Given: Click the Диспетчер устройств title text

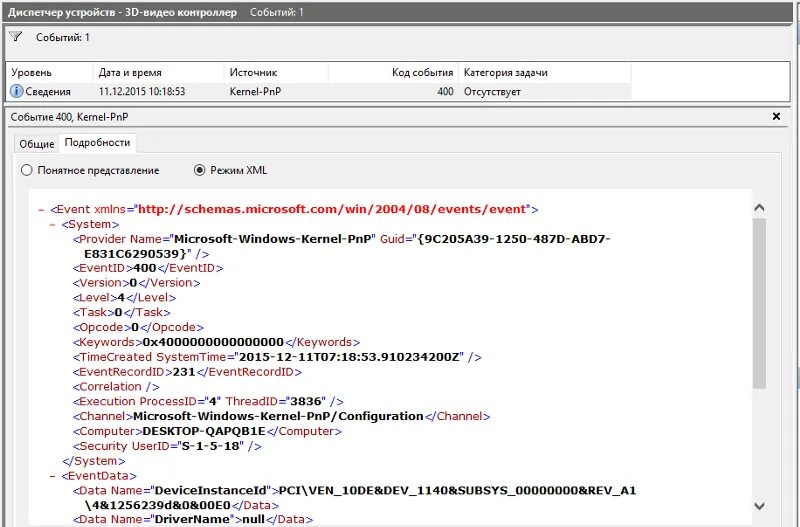Looking at the screenshot, I should tap(122, 12).
